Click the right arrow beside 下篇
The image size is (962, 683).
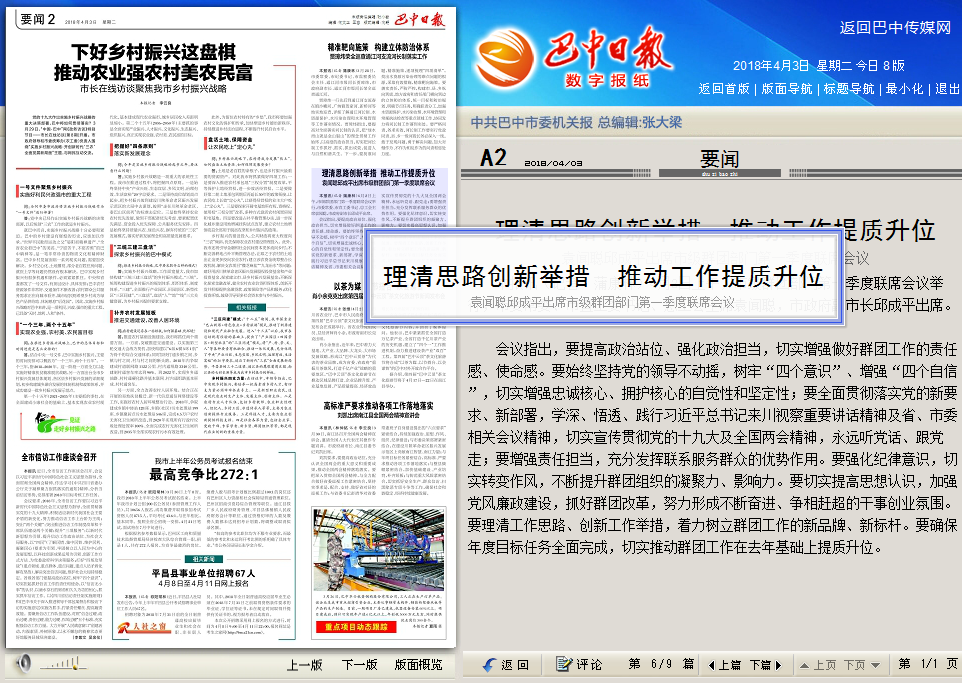[x=779, y=665]
